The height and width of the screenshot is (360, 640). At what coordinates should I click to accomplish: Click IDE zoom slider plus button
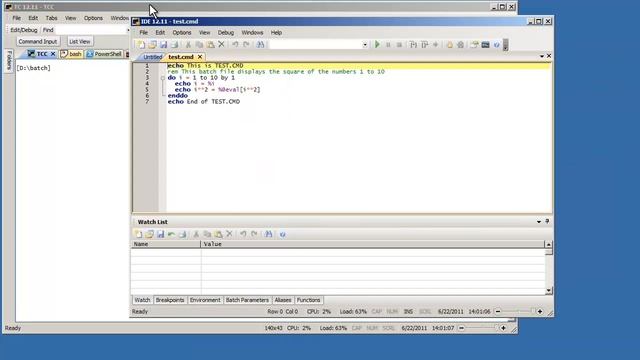pyautogui.click(x=540, y=311)
